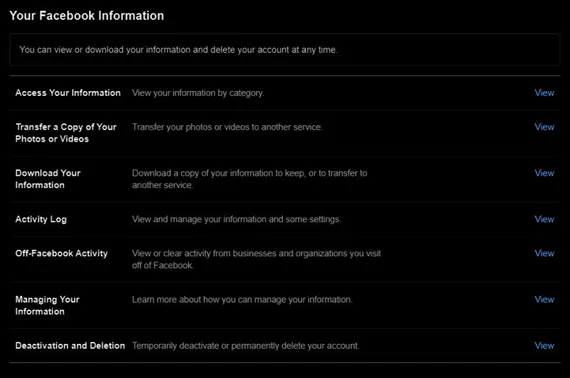Click the Download Your Information row title
Image resolution: width=570 pixels, height=378 pixels.
48,179
